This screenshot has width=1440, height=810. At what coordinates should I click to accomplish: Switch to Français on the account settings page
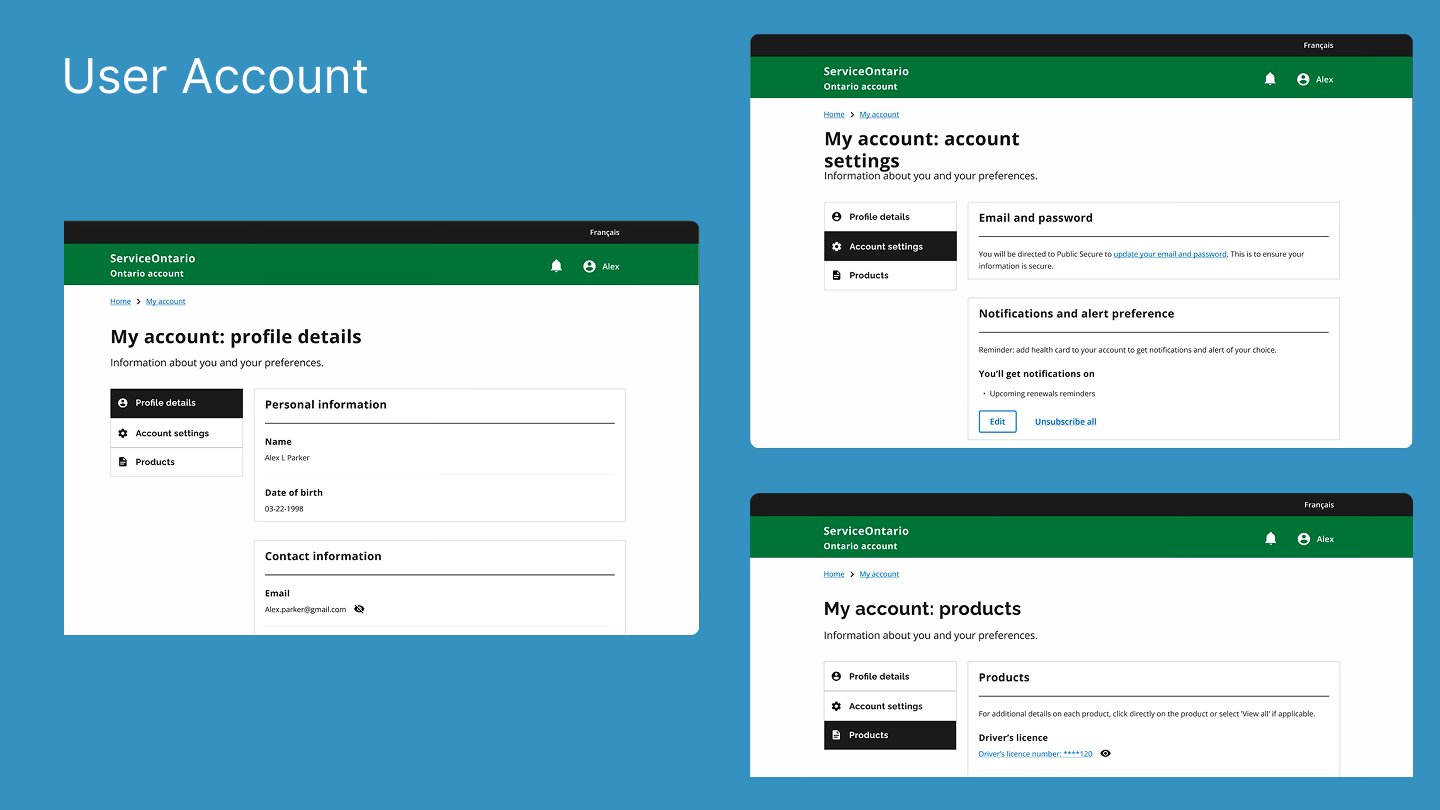1318,45
